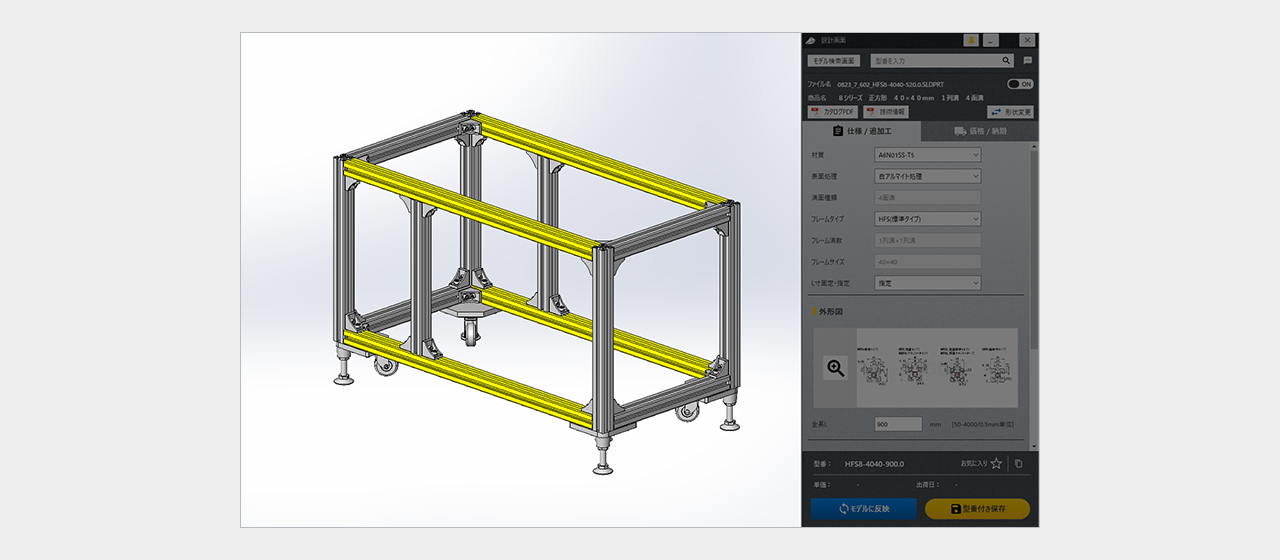The width and height of the screenshot is (1280, 560).
Task: Click the search magnifier icon
Action: click(1006, 61)
